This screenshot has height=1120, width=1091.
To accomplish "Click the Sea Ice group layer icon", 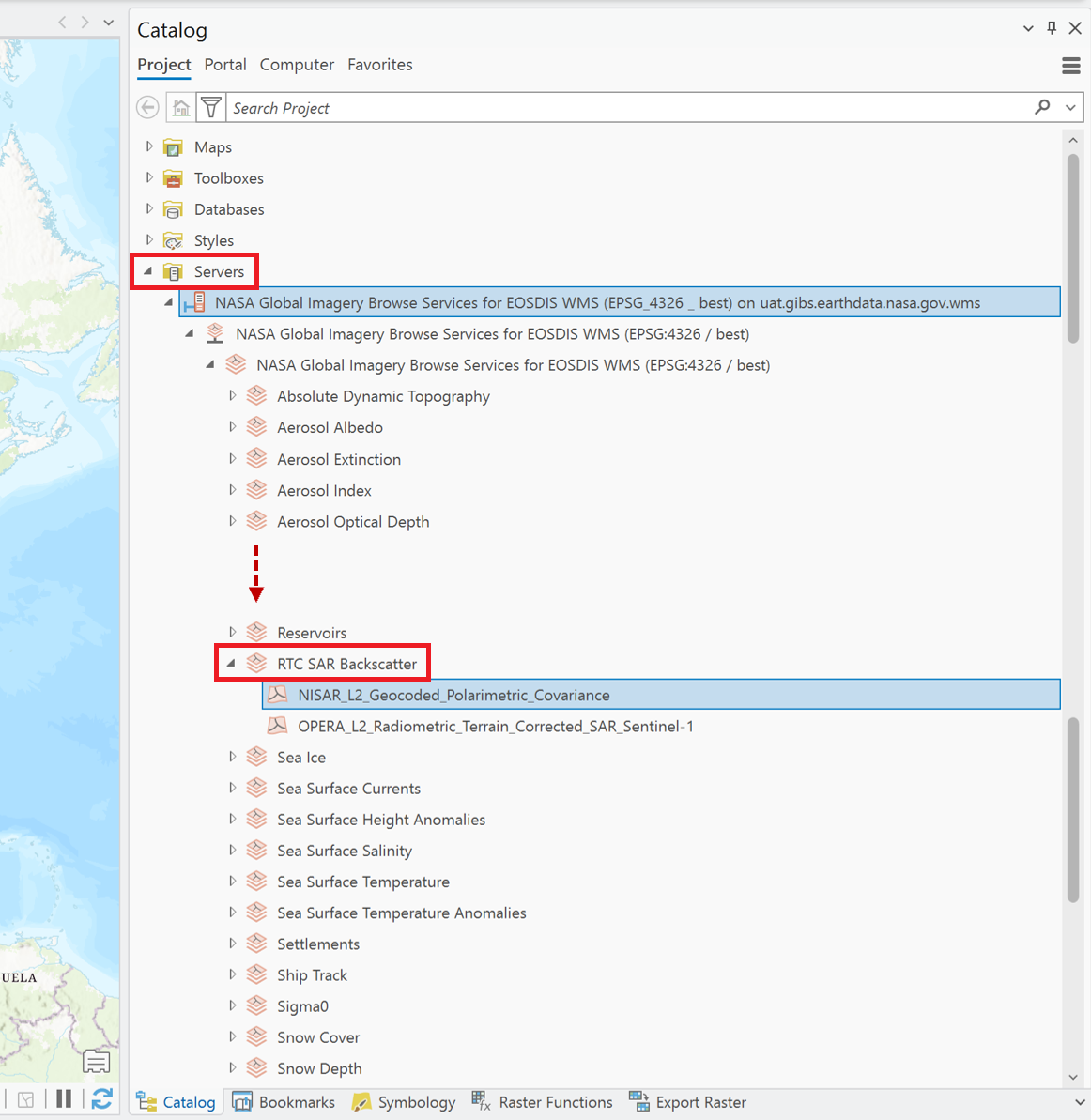I will point(256,757).
